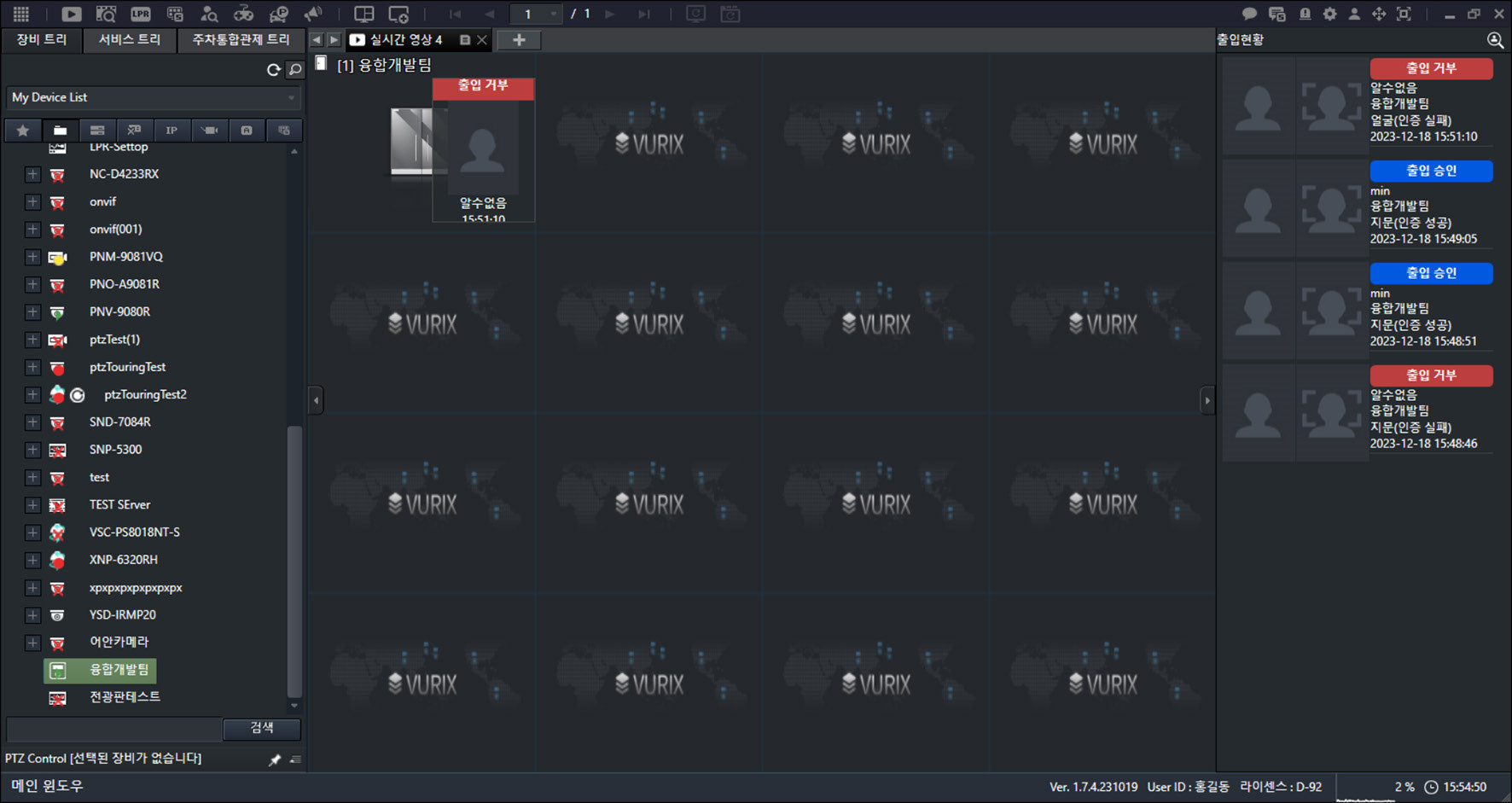This screenshot has height=803, width=1512.
Task: Select the 전광판테스트 tree item
Action: coord(125,697)
